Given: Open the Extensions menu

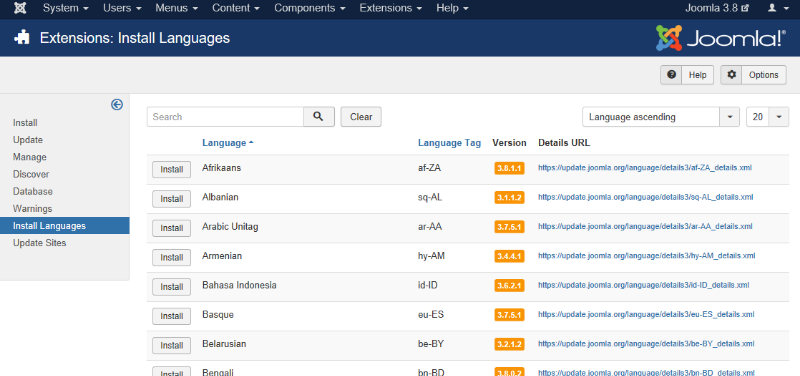Looking at the screenshot, I should click(391, 8).
